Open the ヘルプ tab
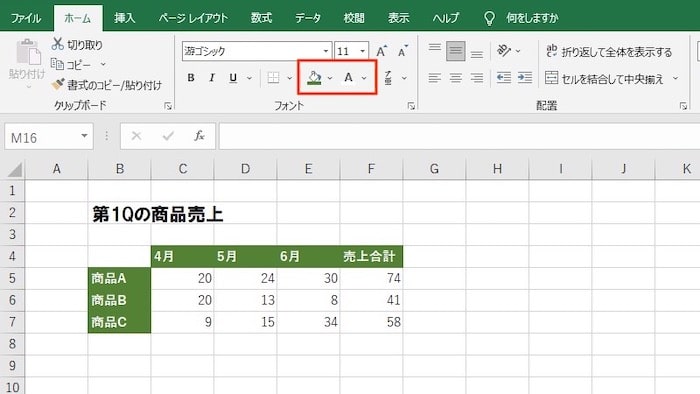The height and width of the screenshot is (394, 700). tap(446, 18)
